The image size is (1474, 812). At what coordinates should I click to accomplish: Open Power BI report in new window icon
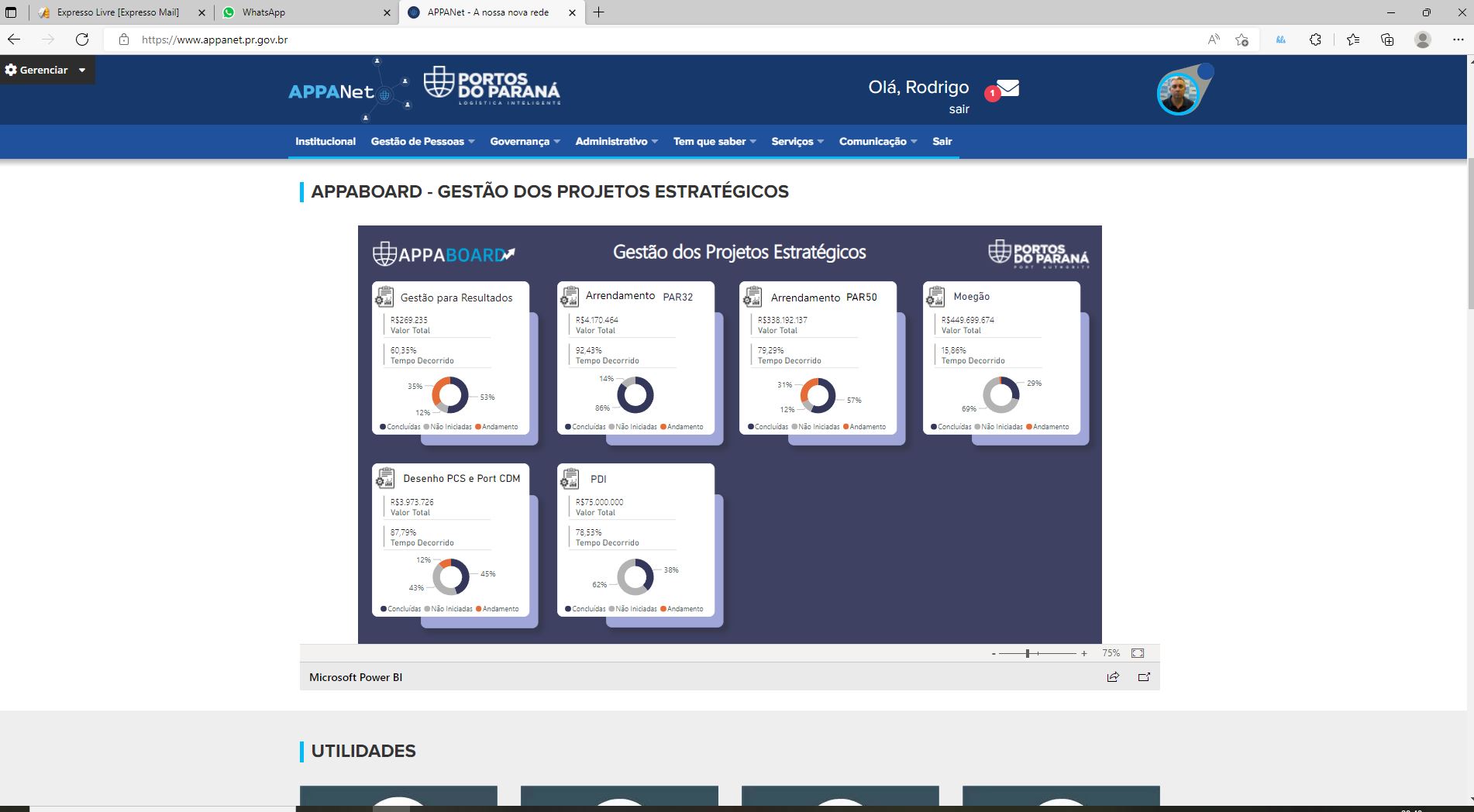point(1144,676)
